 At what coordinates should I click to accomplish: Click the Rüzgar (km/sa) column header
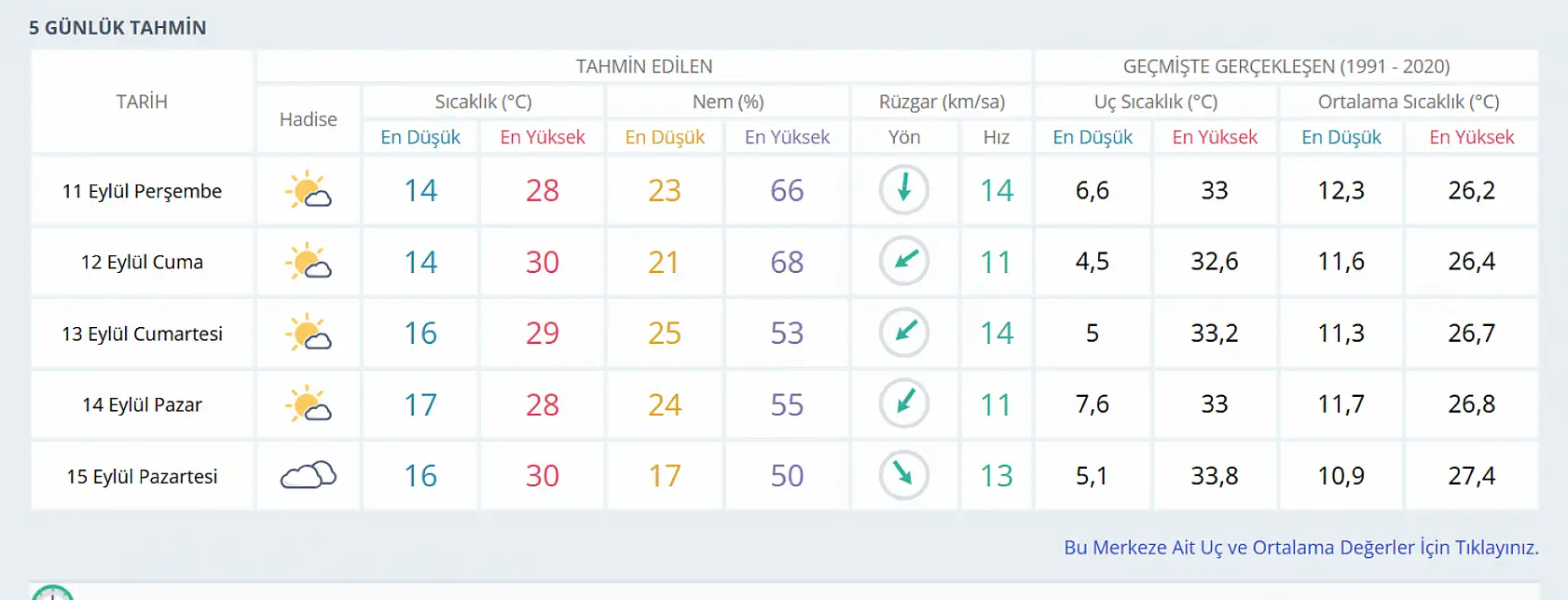[940, 102]
